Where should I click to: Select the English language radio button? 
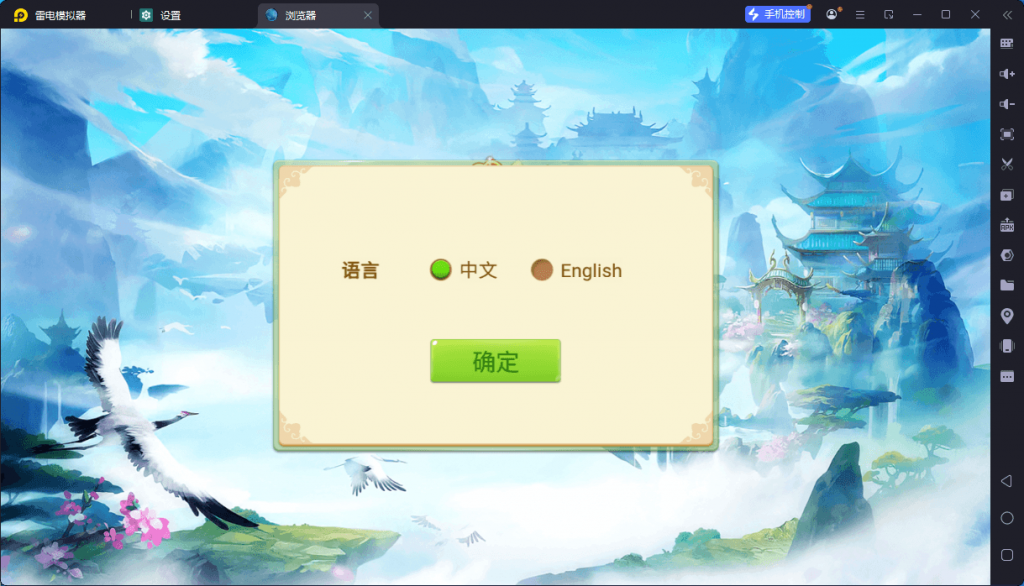click(x=542, y=270)
